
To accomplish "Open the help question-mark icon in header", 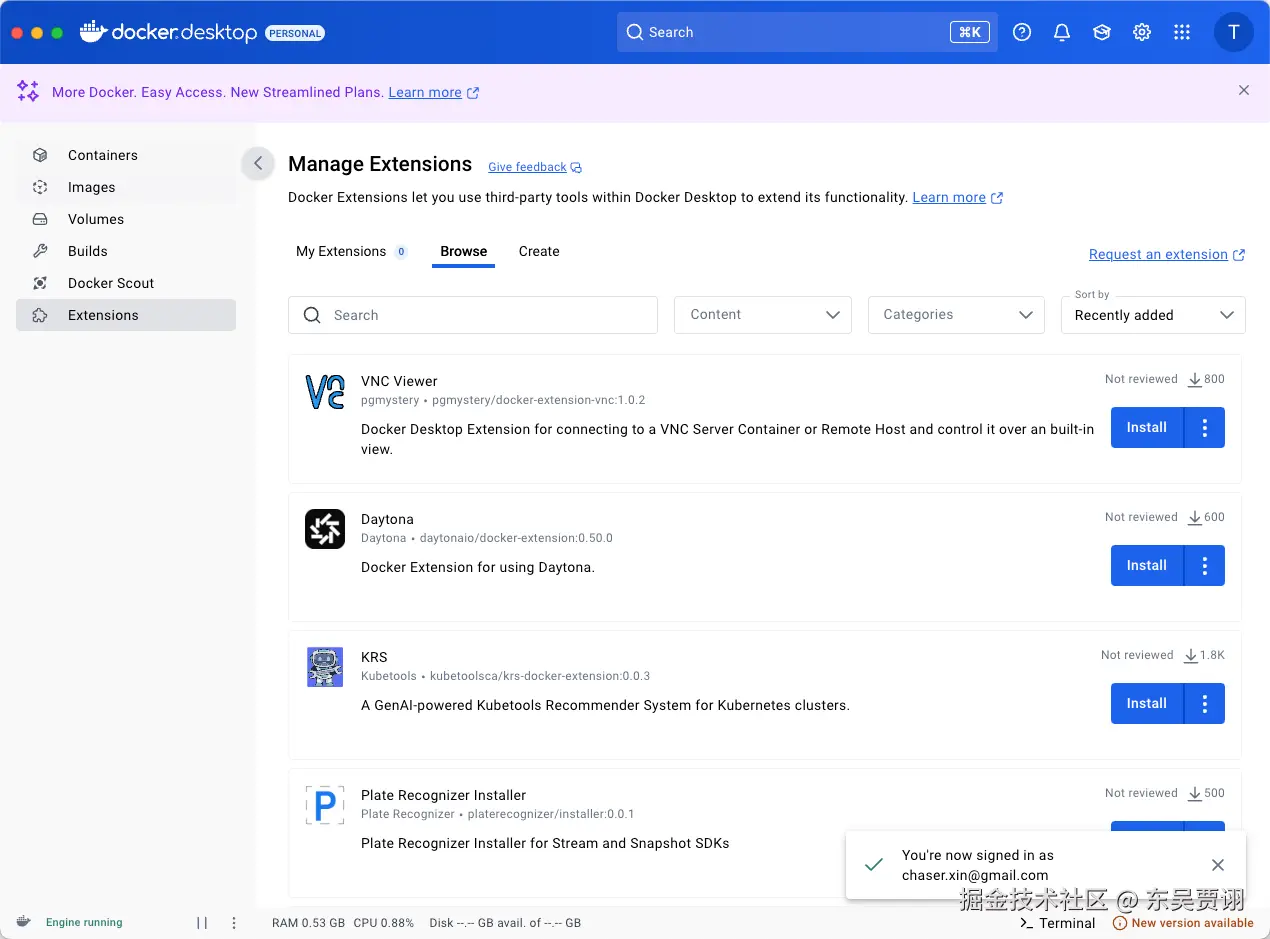I will pos(1022,32).
